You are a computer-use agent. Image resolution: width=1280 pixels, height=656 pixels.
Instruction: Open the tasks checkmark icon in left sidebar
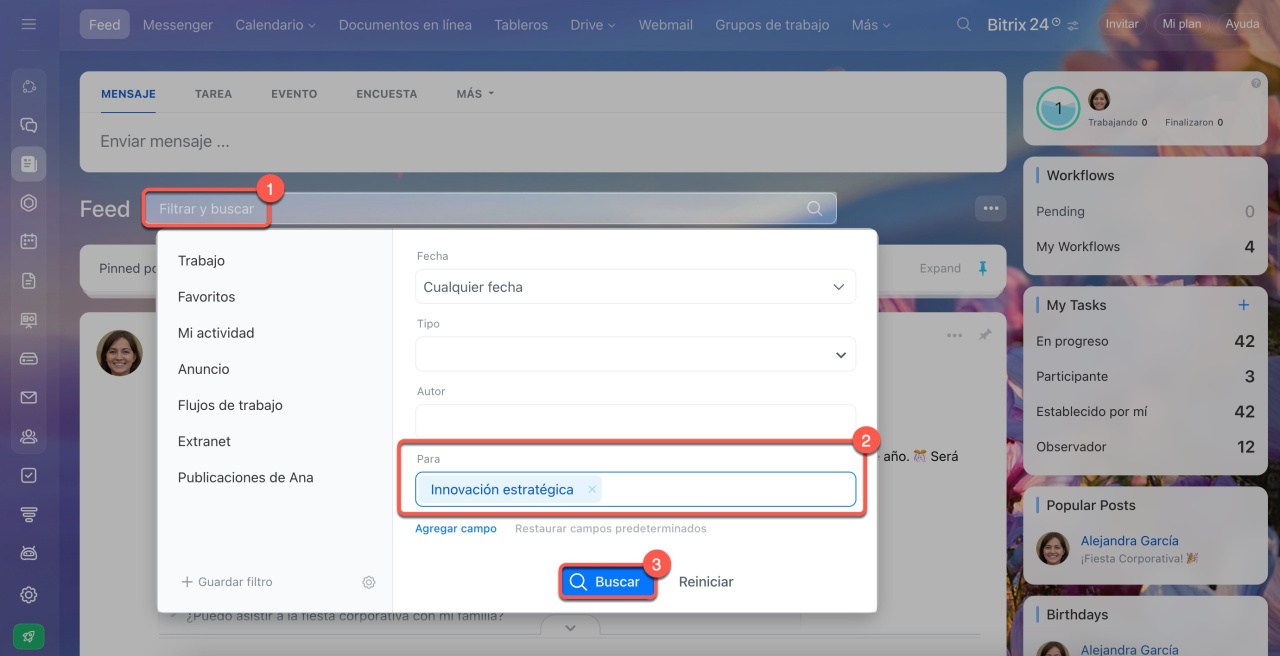tap(29, 476)
